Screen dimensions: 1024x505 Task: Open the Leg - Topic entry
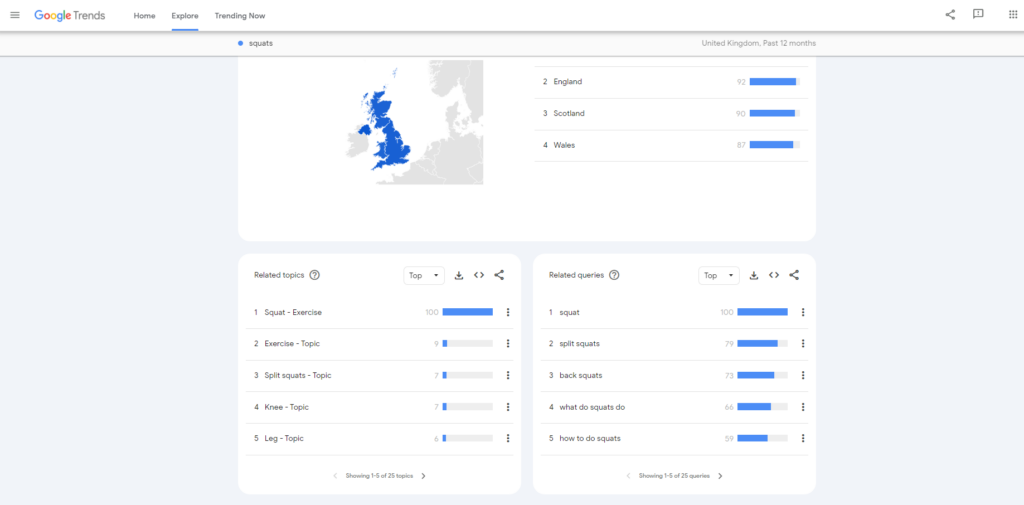pyautogui.click(x=284, y=438)
